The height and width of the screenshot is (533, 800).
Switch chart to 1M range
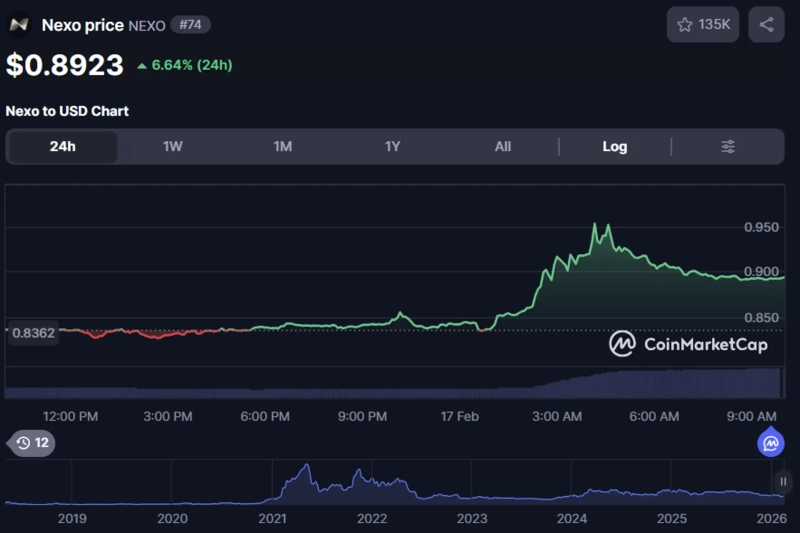[x=283, y=147]
